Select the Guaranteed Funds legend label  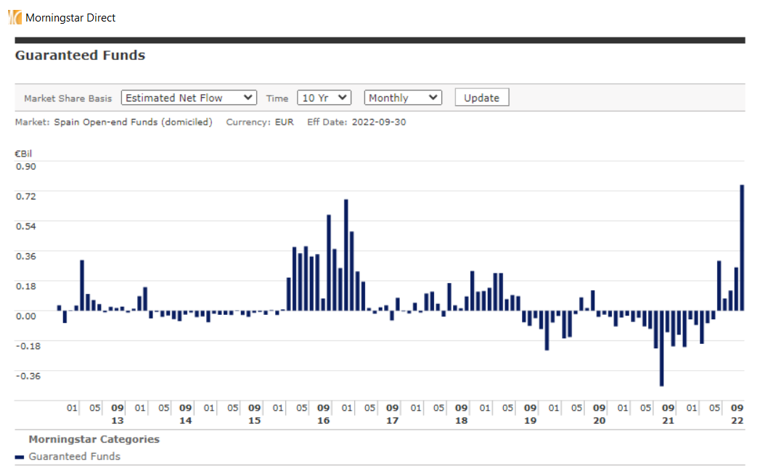[x=74, y=457]
